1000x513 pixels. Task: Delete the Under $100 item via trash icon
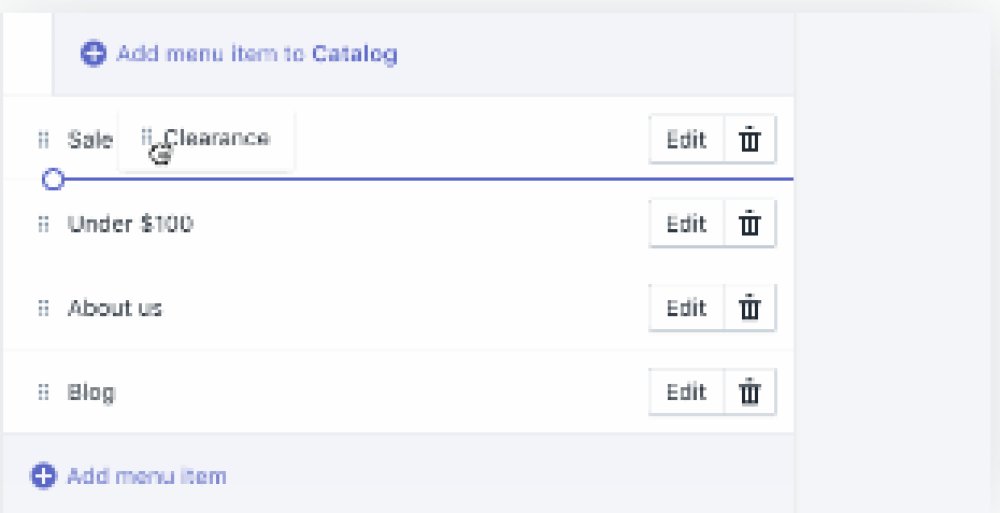(x=750, y=224)
